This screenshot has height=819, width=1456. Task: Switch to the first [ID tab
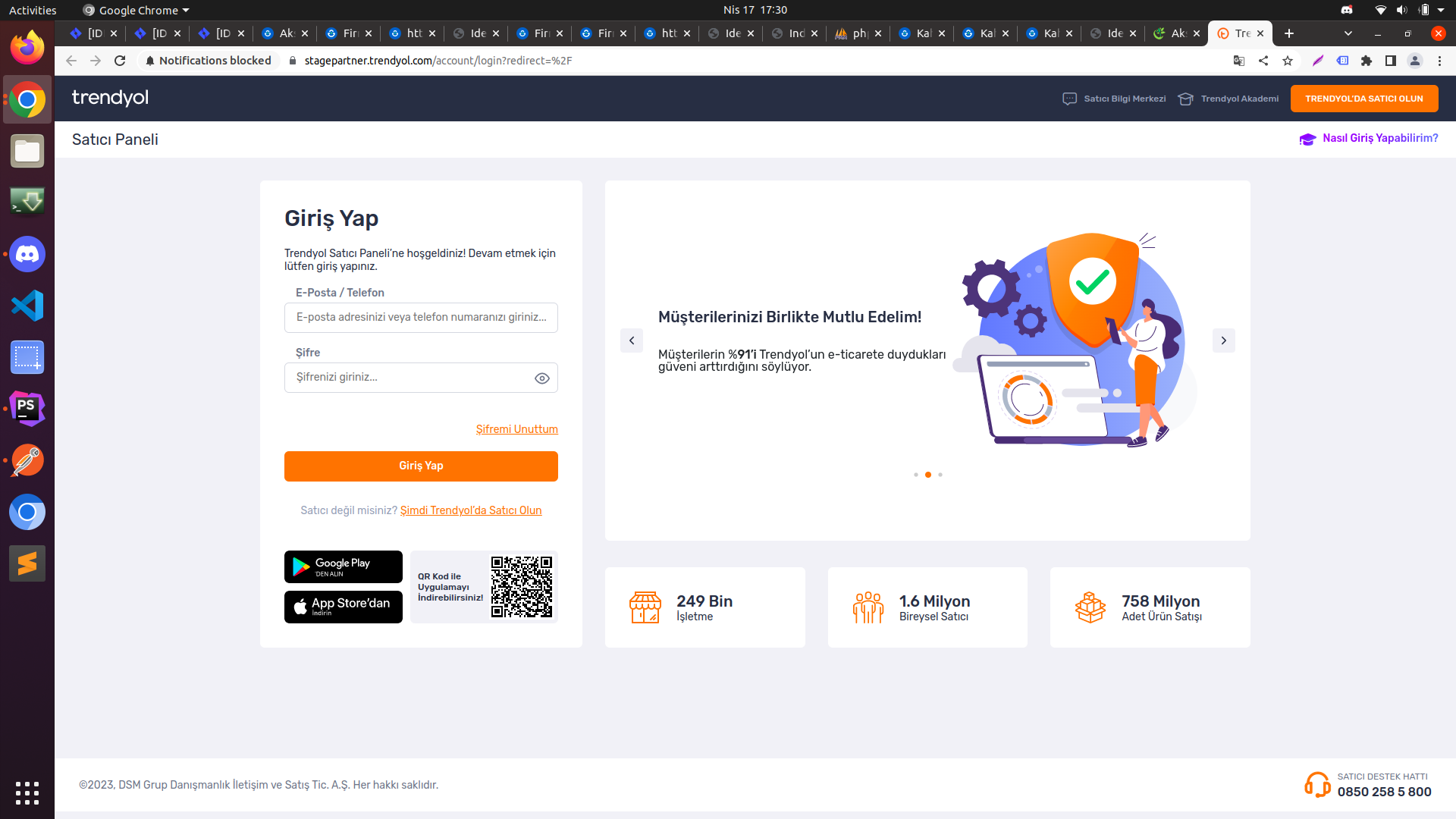[x=94, y=33]
